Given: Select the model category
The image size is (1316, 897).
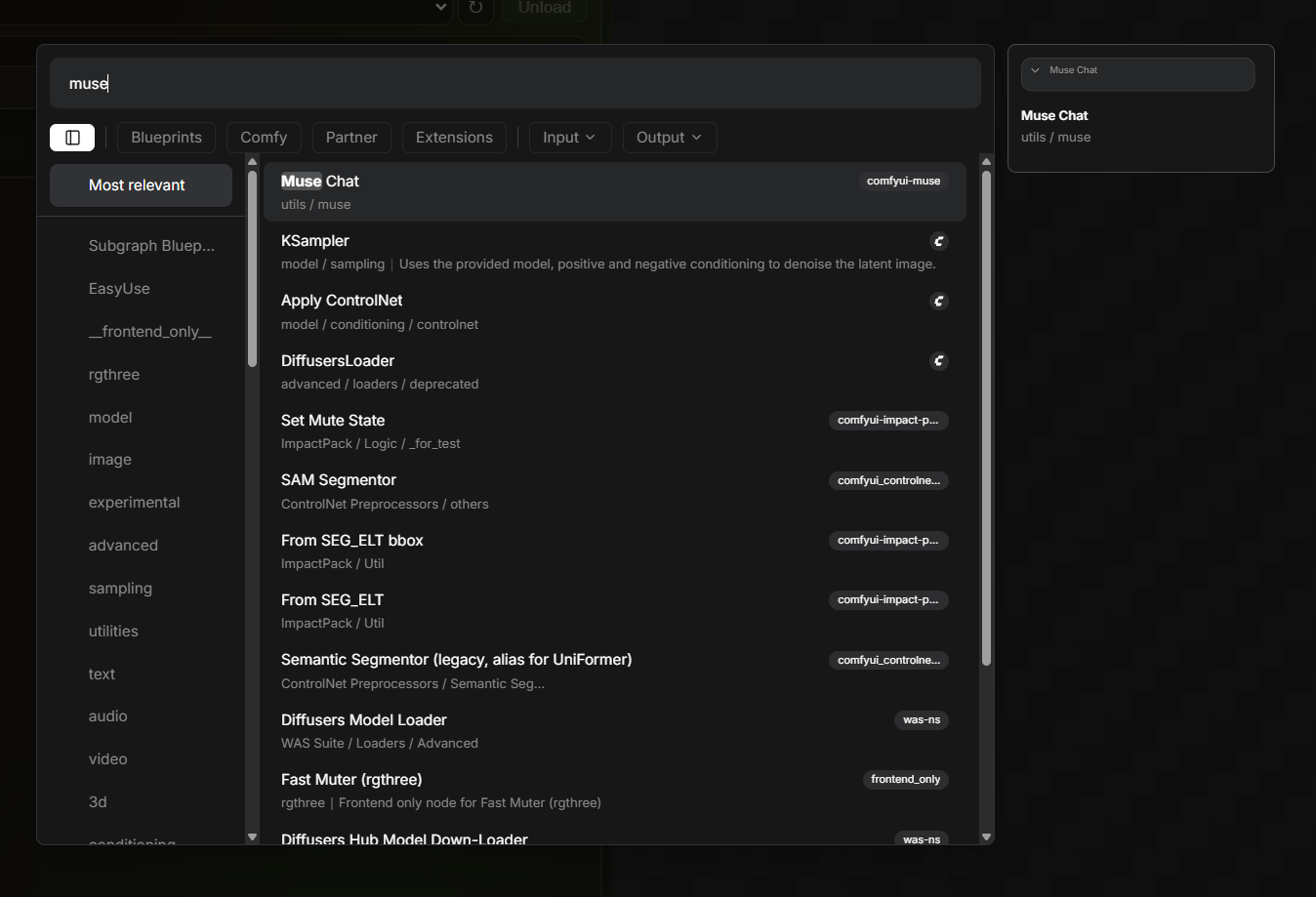Looking at the screenshot, I should click(x=141, y=418).
